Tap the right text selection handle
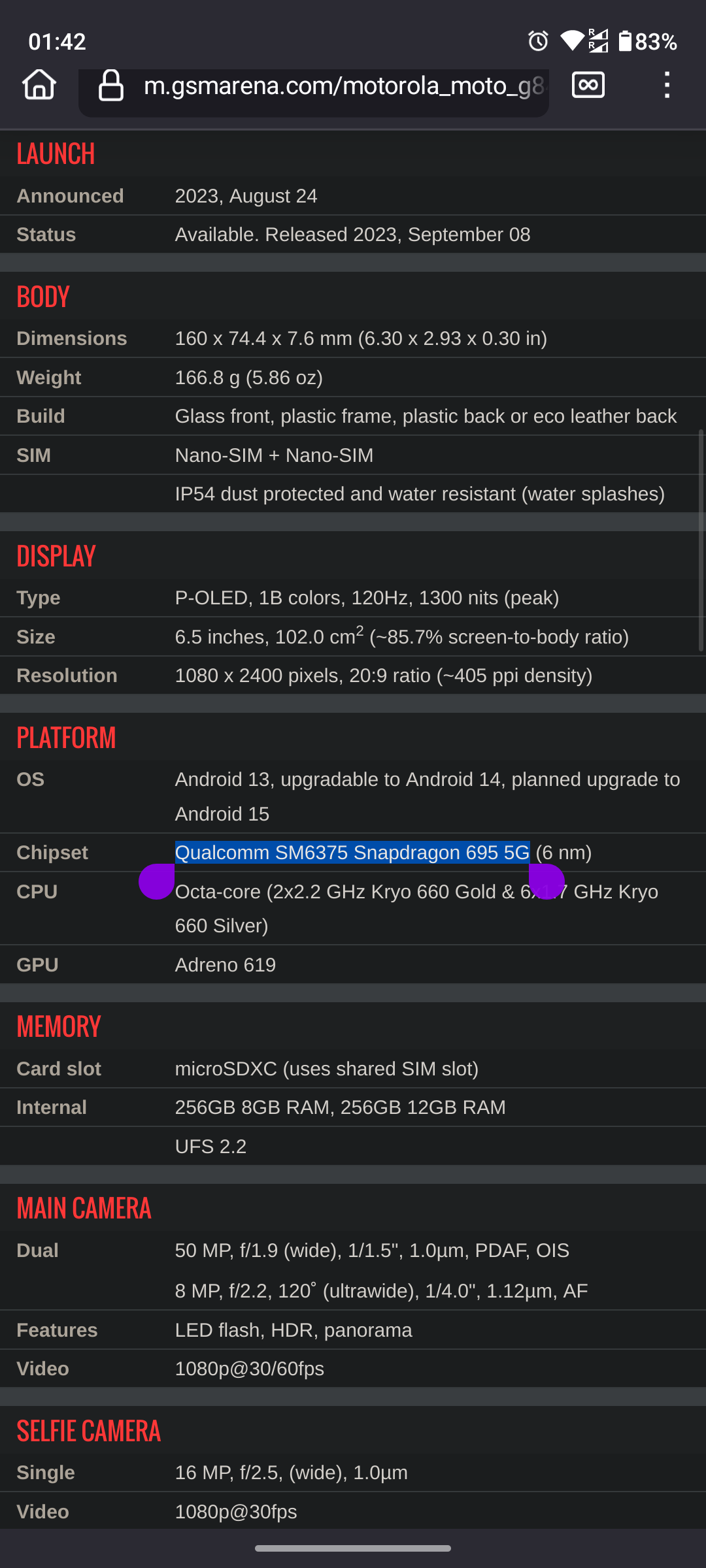Viewport: 706px width, 1568px height. tap(546, 881)
